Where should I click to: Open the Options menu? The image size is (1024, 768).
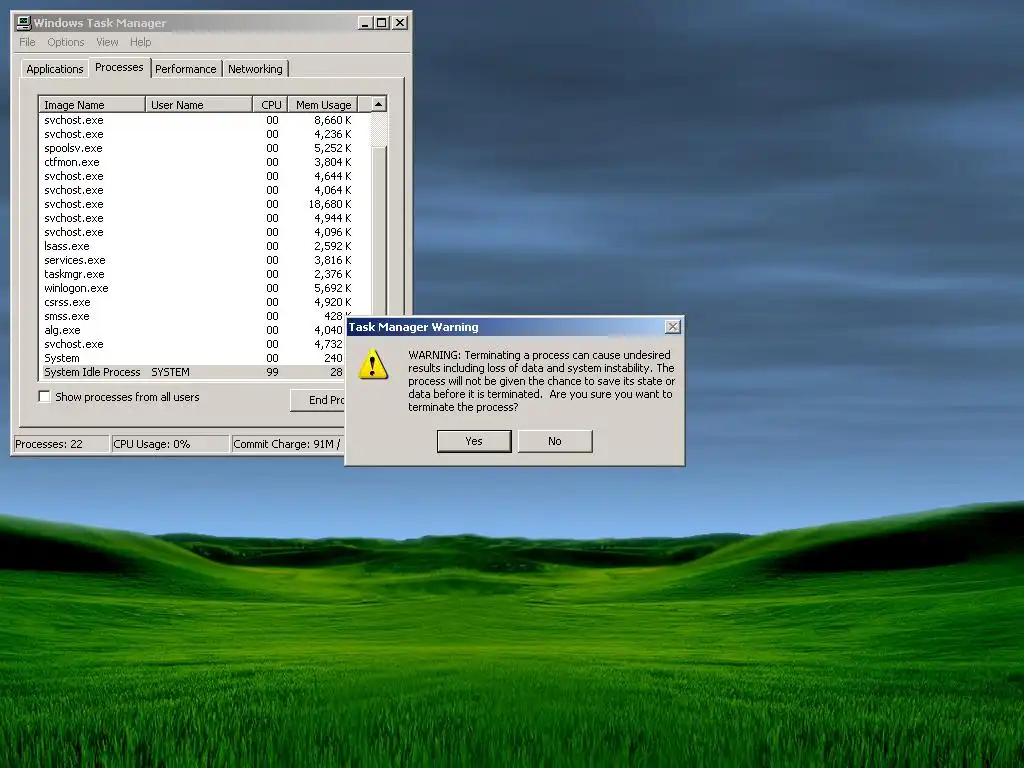click(x=65, y=42)
